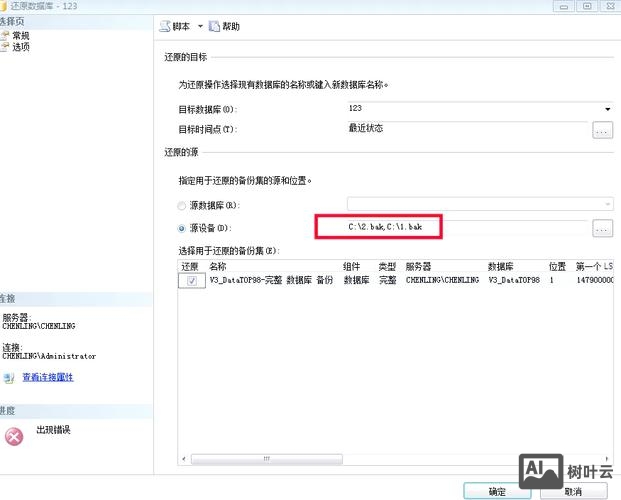Click the browse button for 源设备
The height and width of the screenshot is (500, 621).
(x=602, y=228)
